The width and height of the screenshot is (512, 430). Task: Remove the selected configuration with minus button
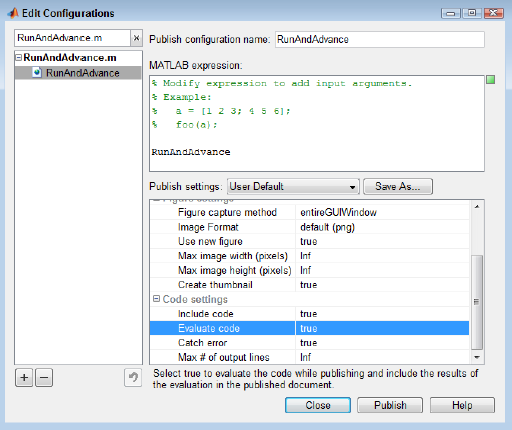(44, 378)
